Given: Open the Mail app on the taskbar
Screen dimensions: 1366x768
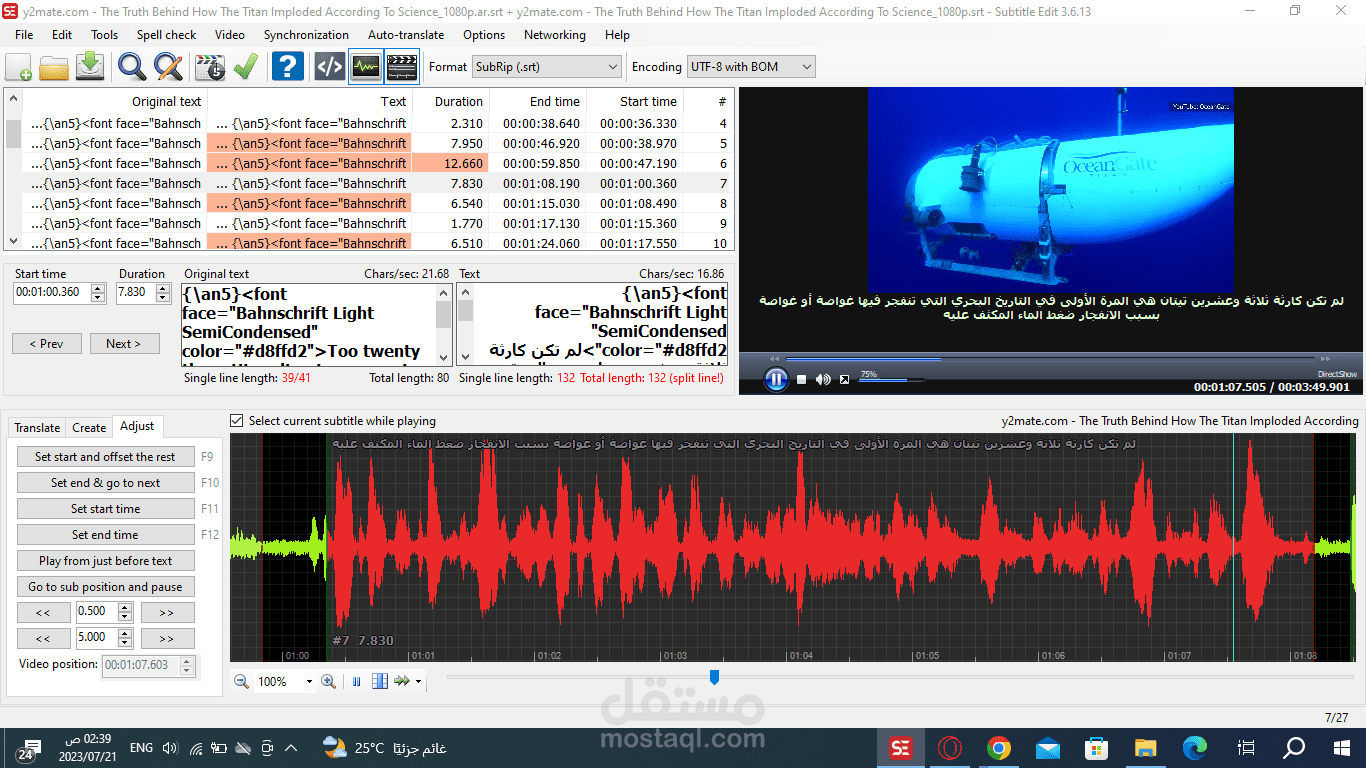Looking at the screenshot, I should pos(1048,747).
